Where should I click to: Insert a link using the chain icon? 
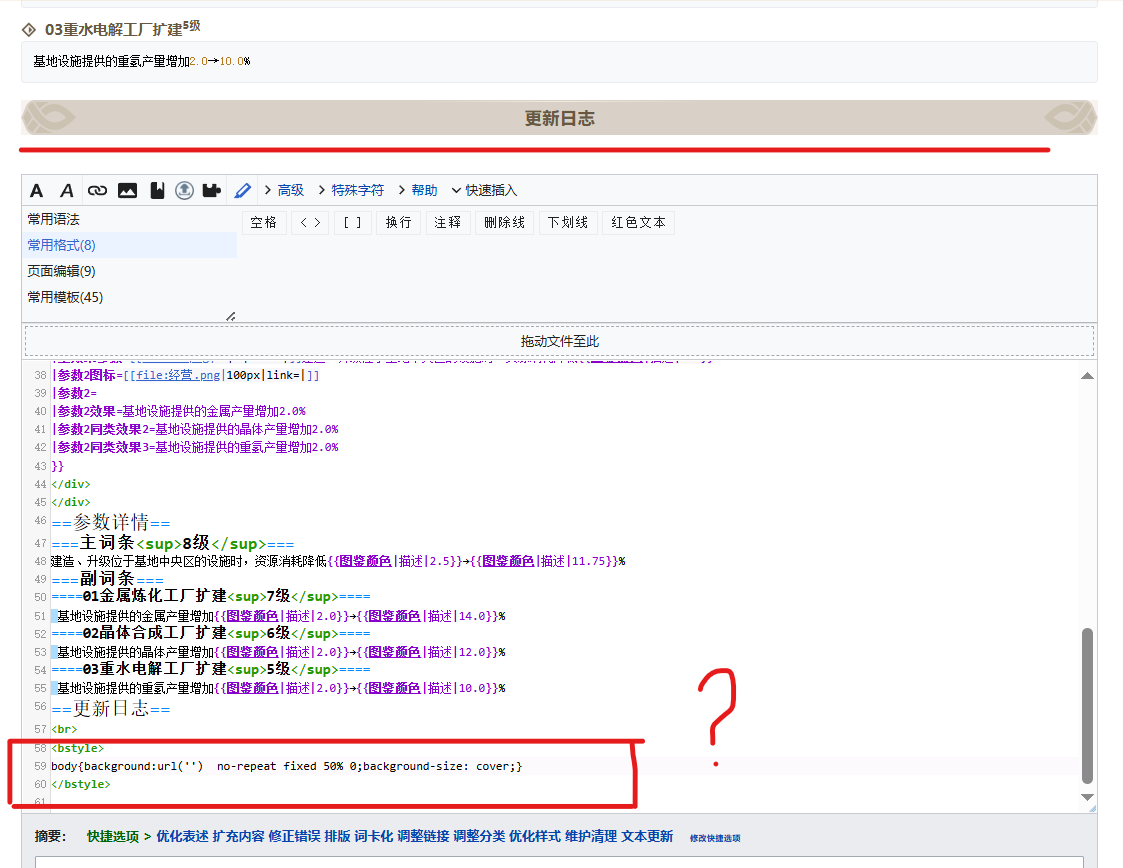point(97,191)
